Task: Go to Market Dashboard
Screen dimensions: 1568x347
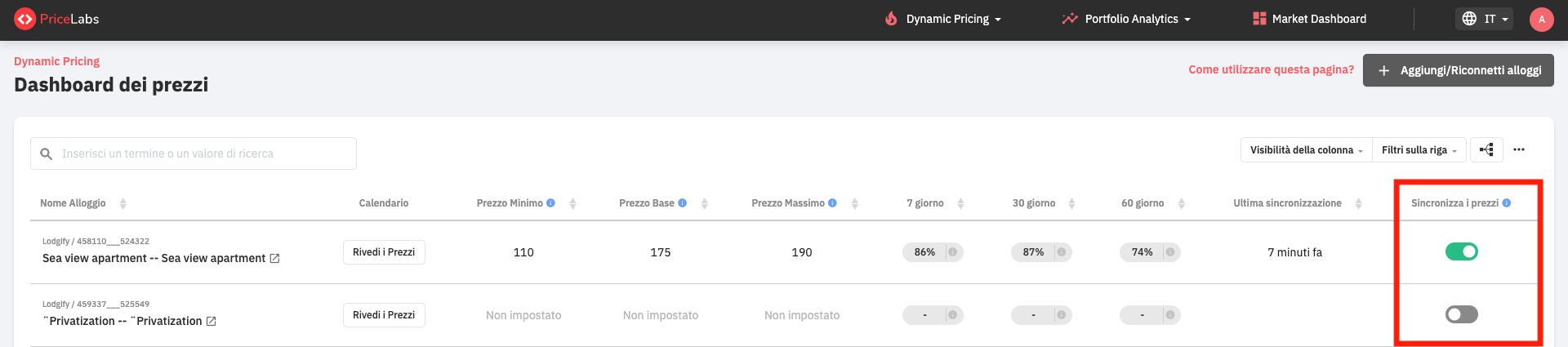Action: [x=1310, y=19]
